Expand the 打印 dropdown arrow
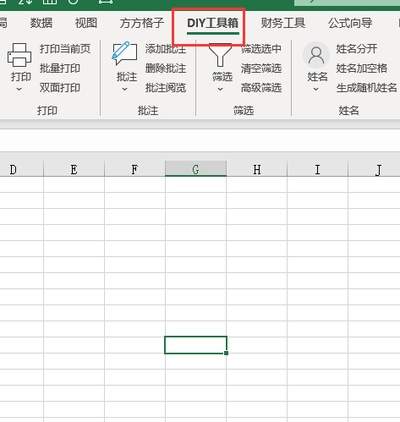The width and height of the screenshot is (400, 422). click(x=19, y=89)
